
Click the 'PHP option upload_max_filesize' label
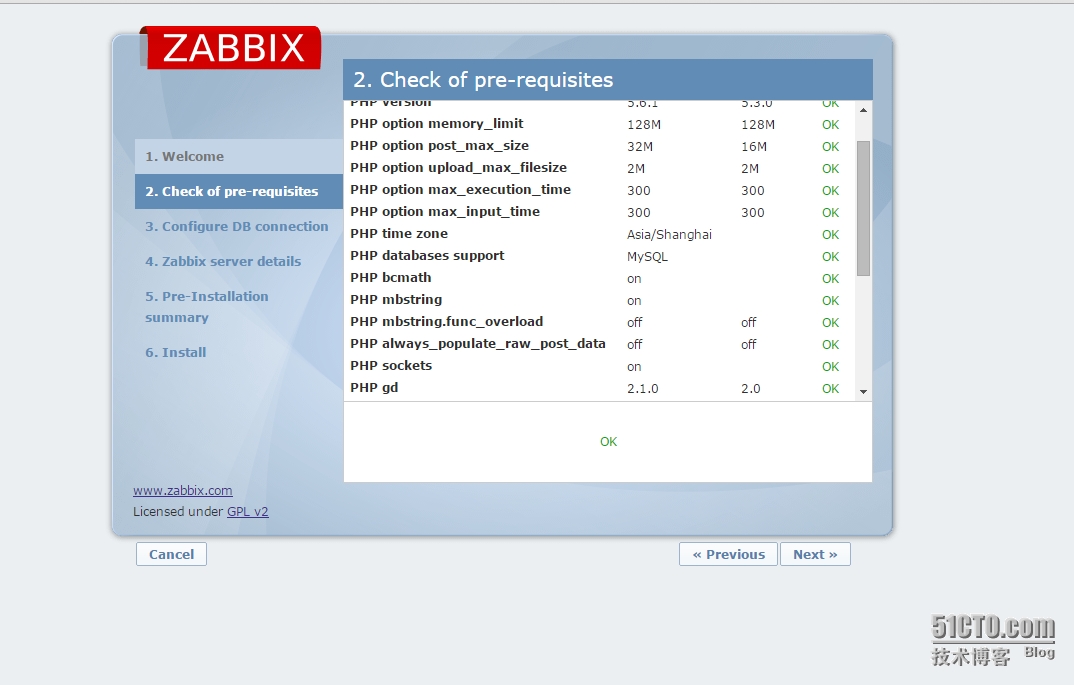pos(458,167)
